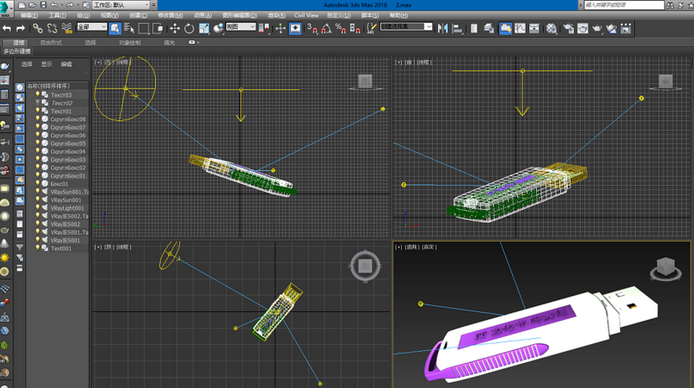The height and width of the screenshot is (388, 694).
Task: Open the named selection sets dropdown
Action: point(406,27)
